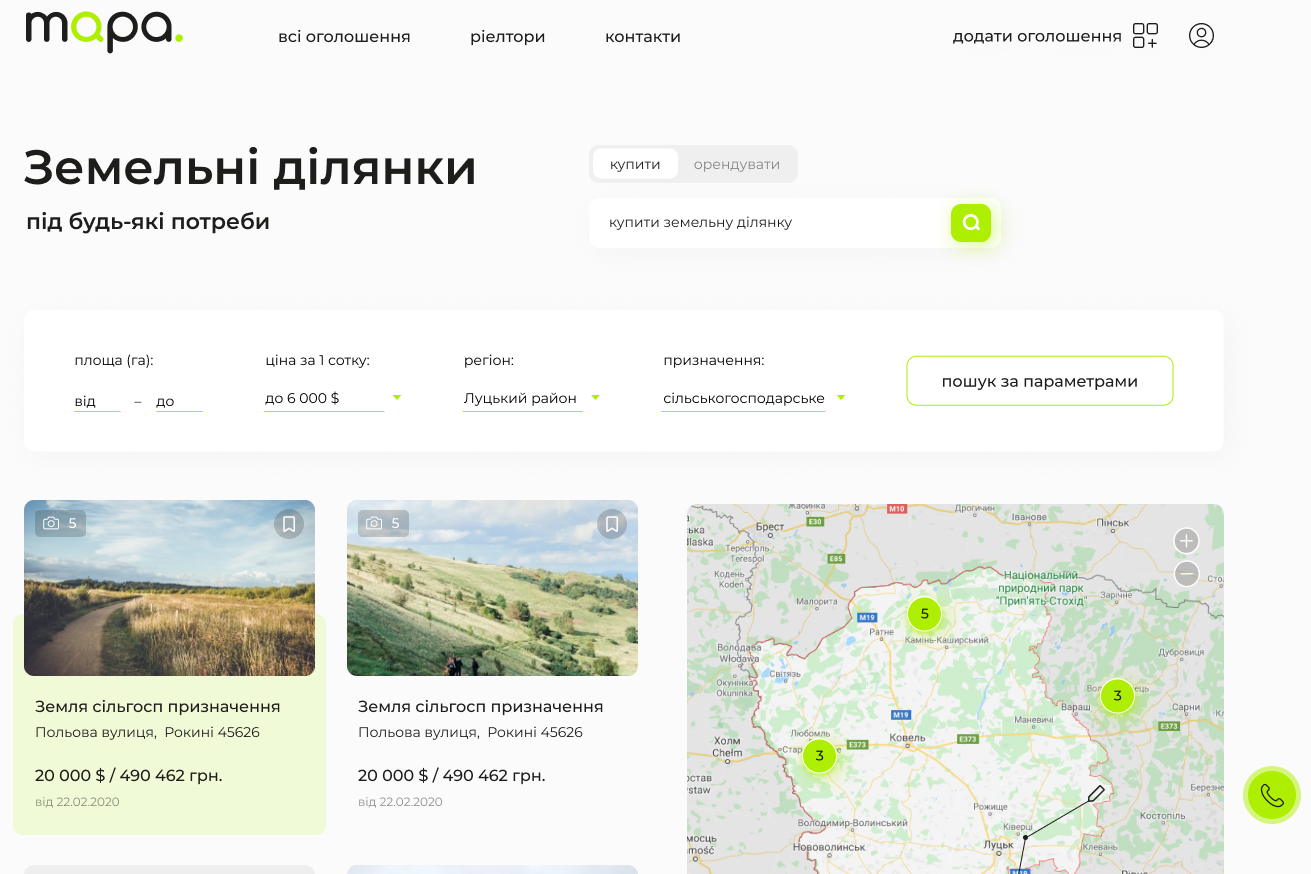This screenshot has height=874, width=1311.
Task: Open the price per sotka dropdown
Action: coord(331,398)
